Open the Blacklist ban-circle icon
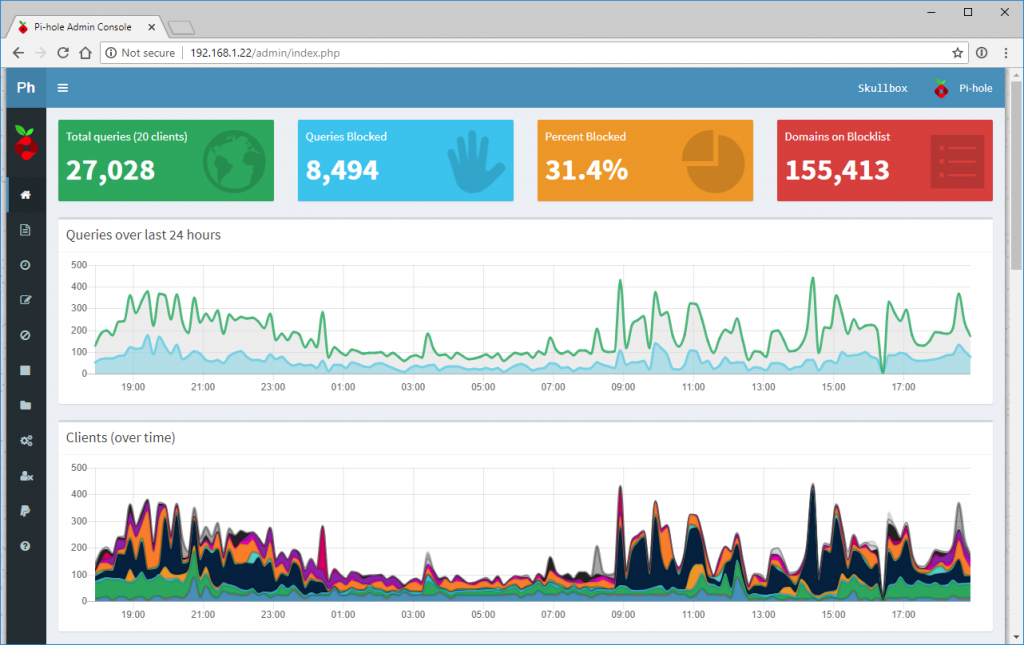 coord(25,335)
